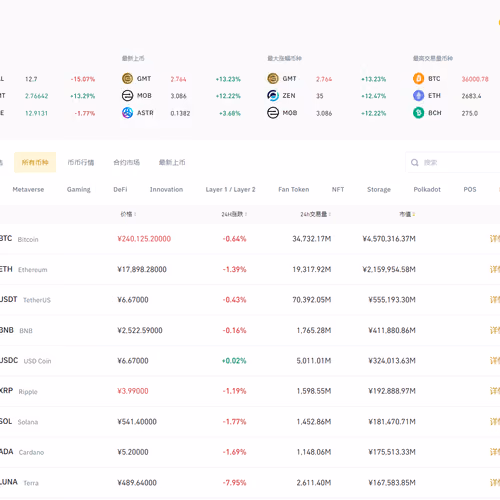This screenshot has width=500, height=500.
Task: Filter by Innovation category
Action: (166, 189)
